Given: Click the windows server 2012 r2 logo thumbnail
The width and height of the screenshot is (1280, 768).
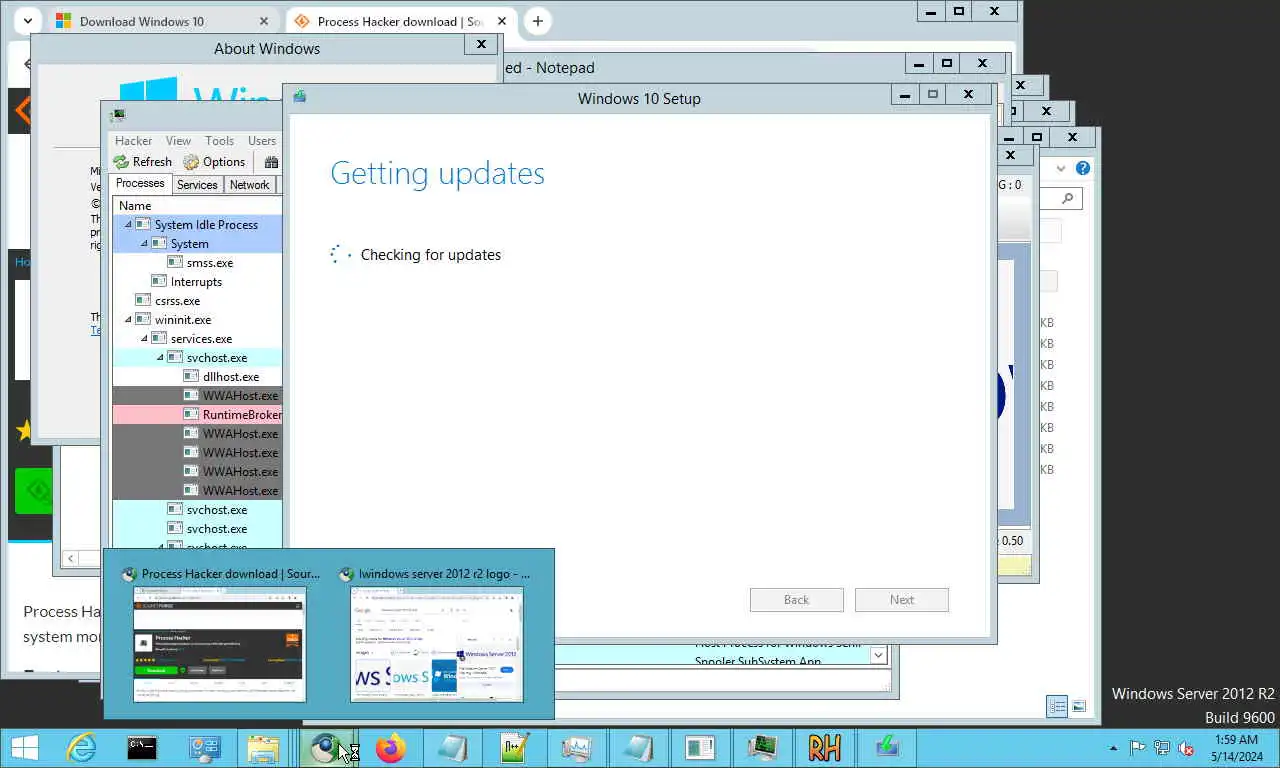Looking at the screenshot, I should (437, 644).
